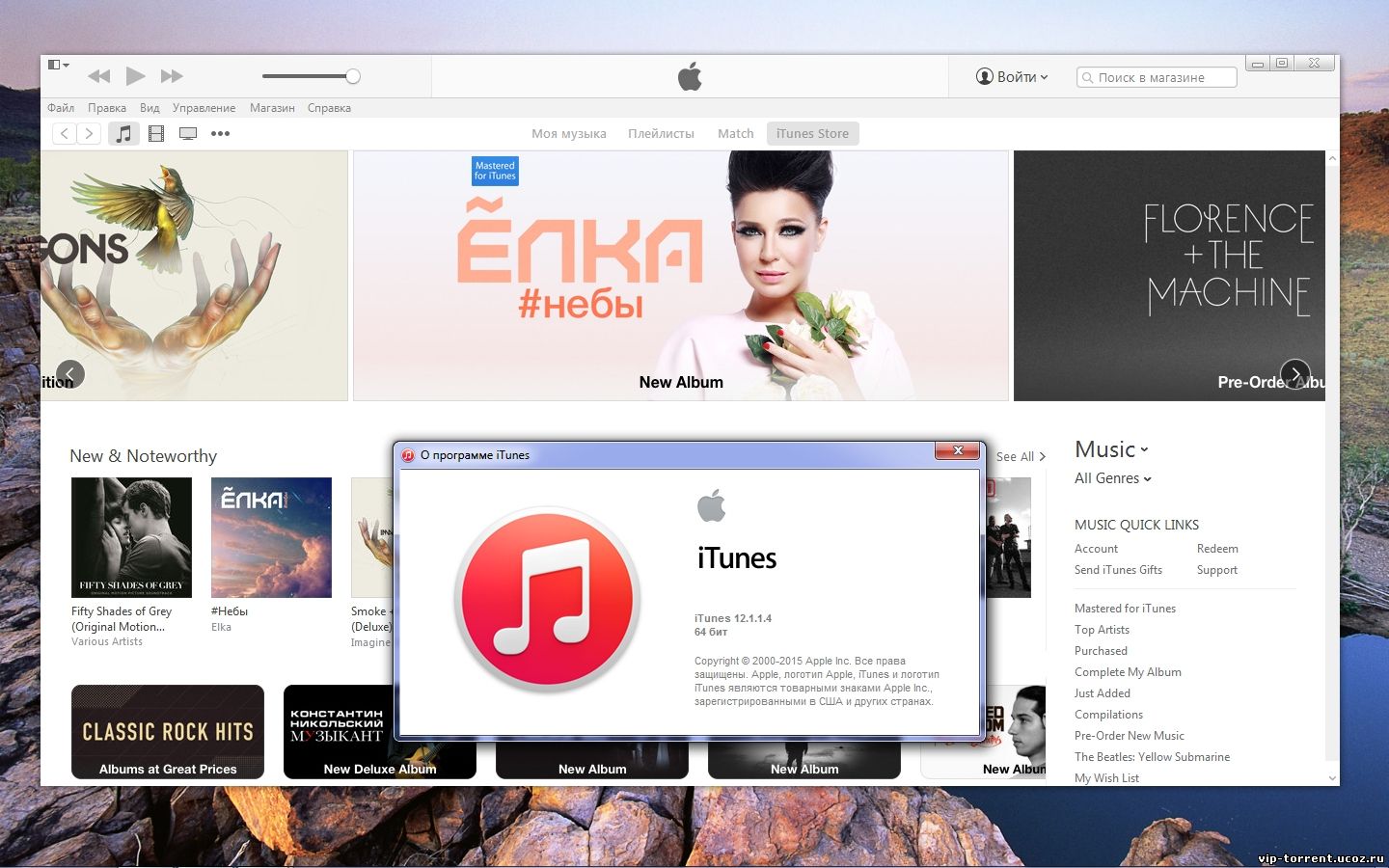Open the Ёлка #Небы album cover
1389x868 pixels.
[271, 537]
